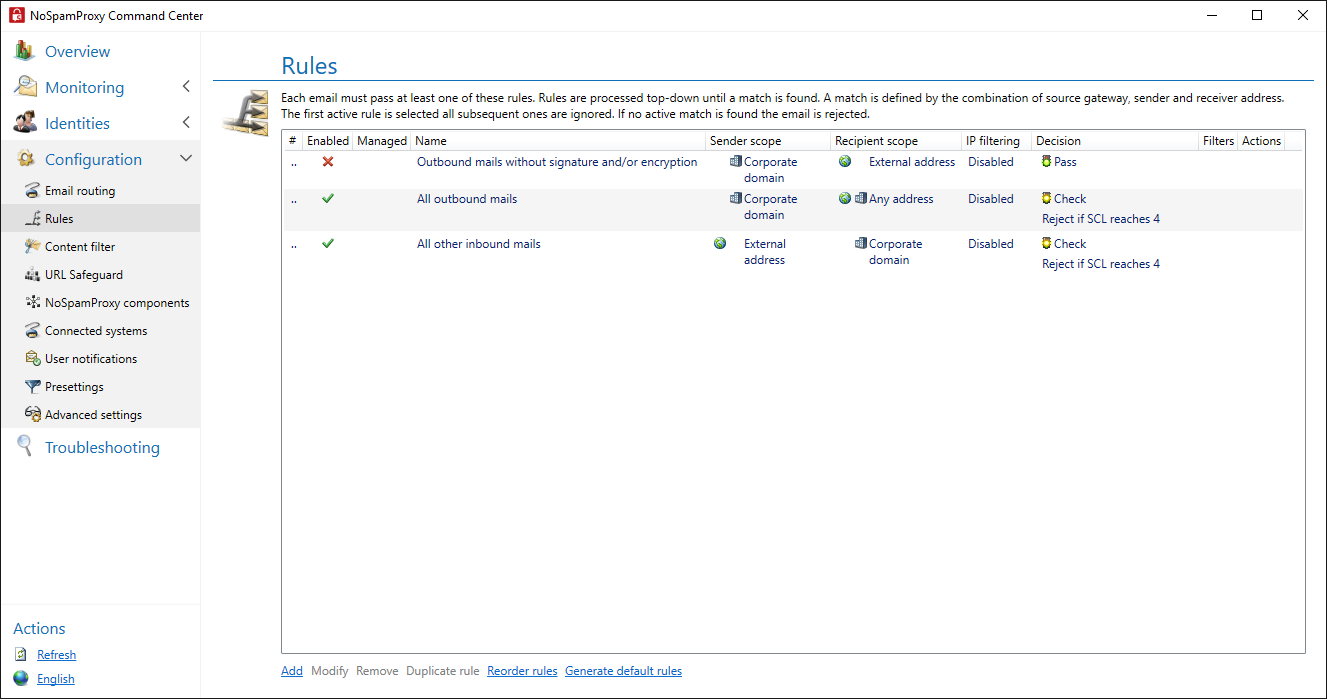Viewport: 1327px width, 699px height.
Task: Open the Troubleshooting section
Action: [102, 447]
